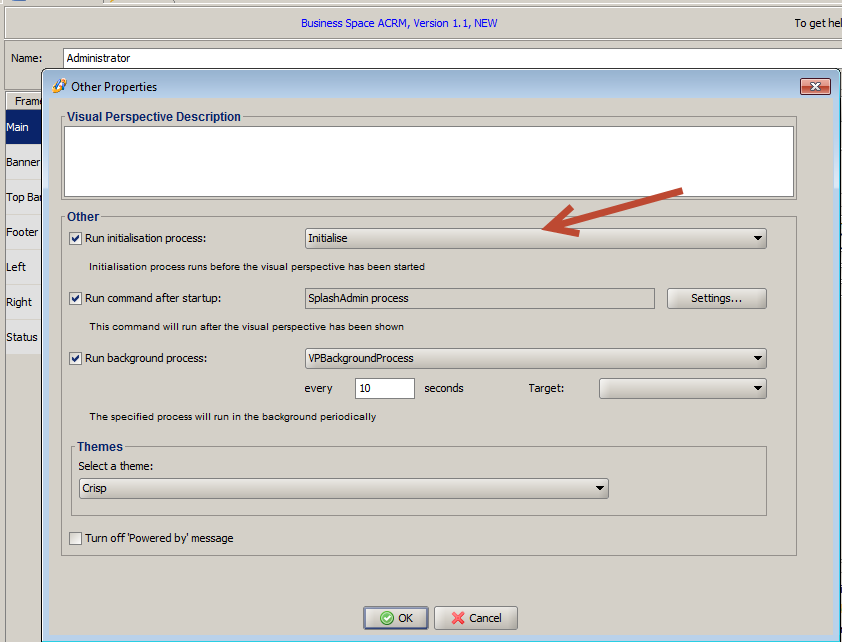Viewport: 842px width, 642px height.
Task: Toggle Run command after startup checkbox
Action: [x=76, y=298]
